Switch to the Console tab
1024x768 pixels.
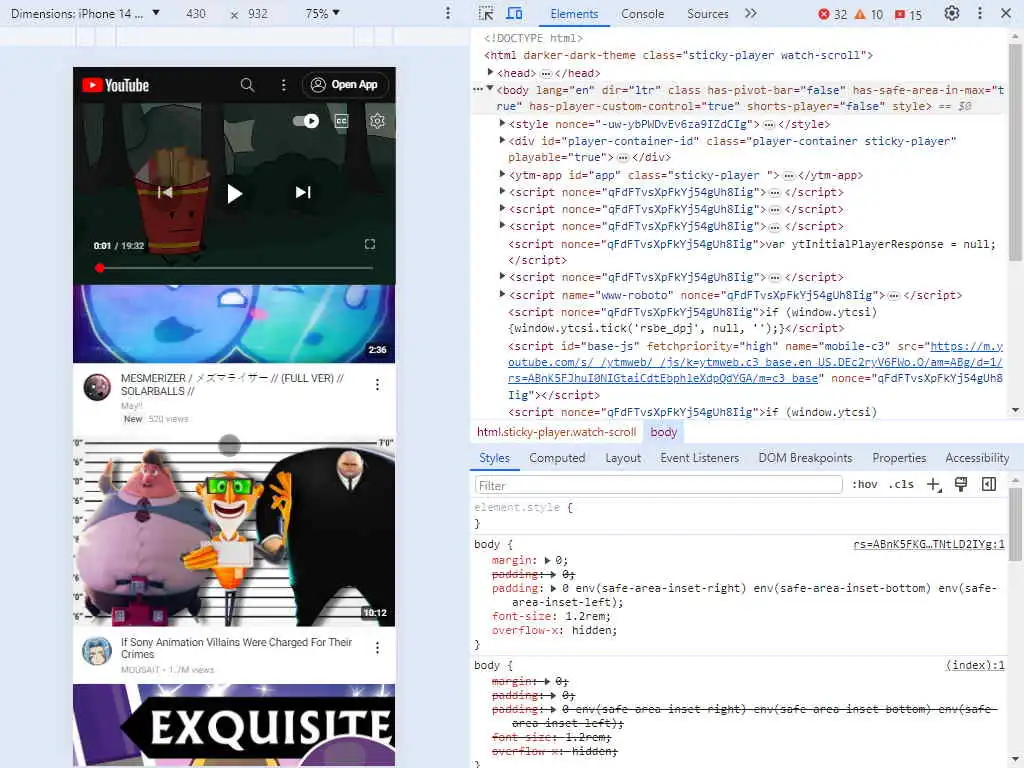[x=642, y=14]
